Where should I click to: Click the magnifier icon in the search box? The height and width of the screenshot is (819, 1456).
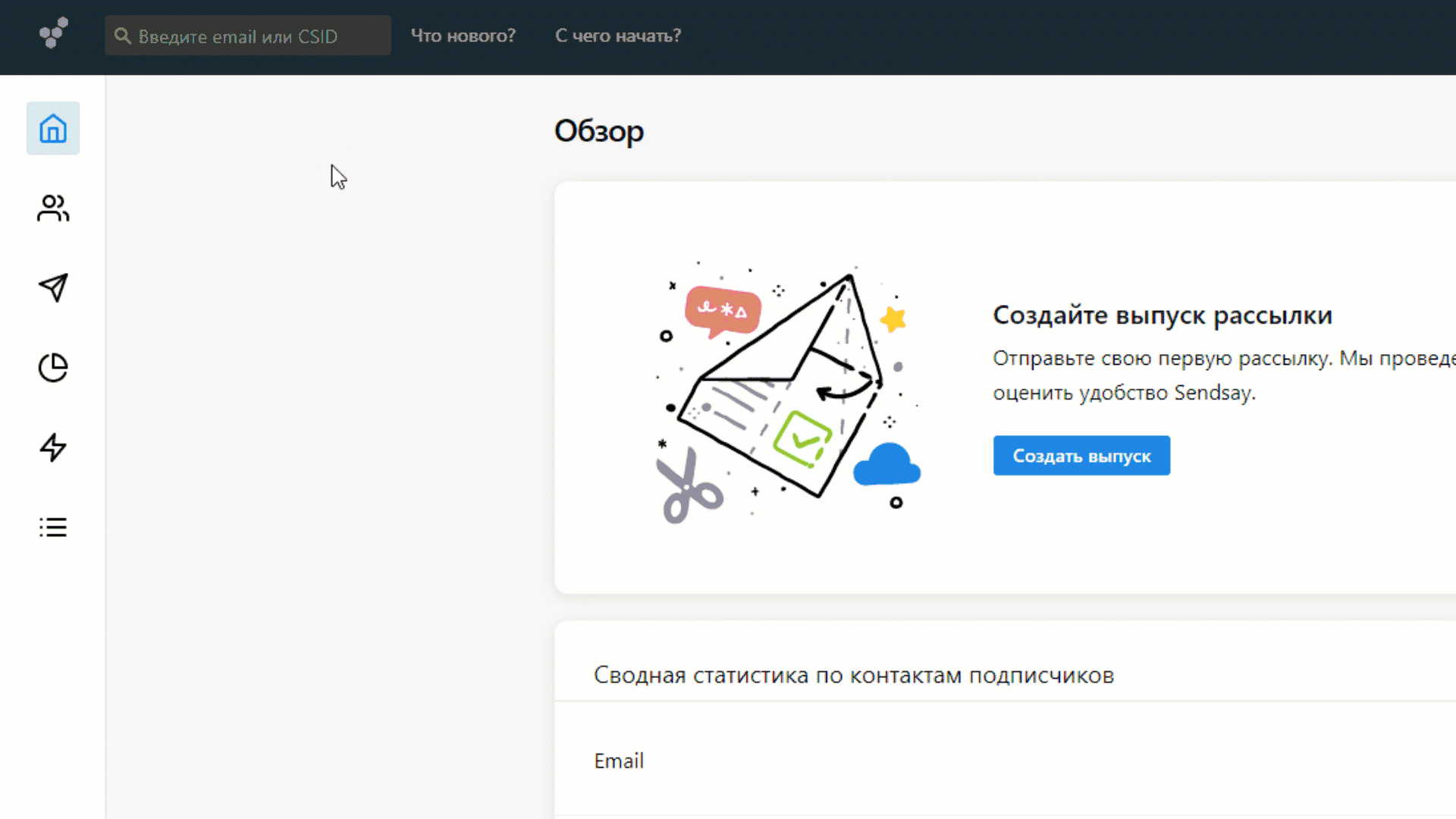click(122, 36)
